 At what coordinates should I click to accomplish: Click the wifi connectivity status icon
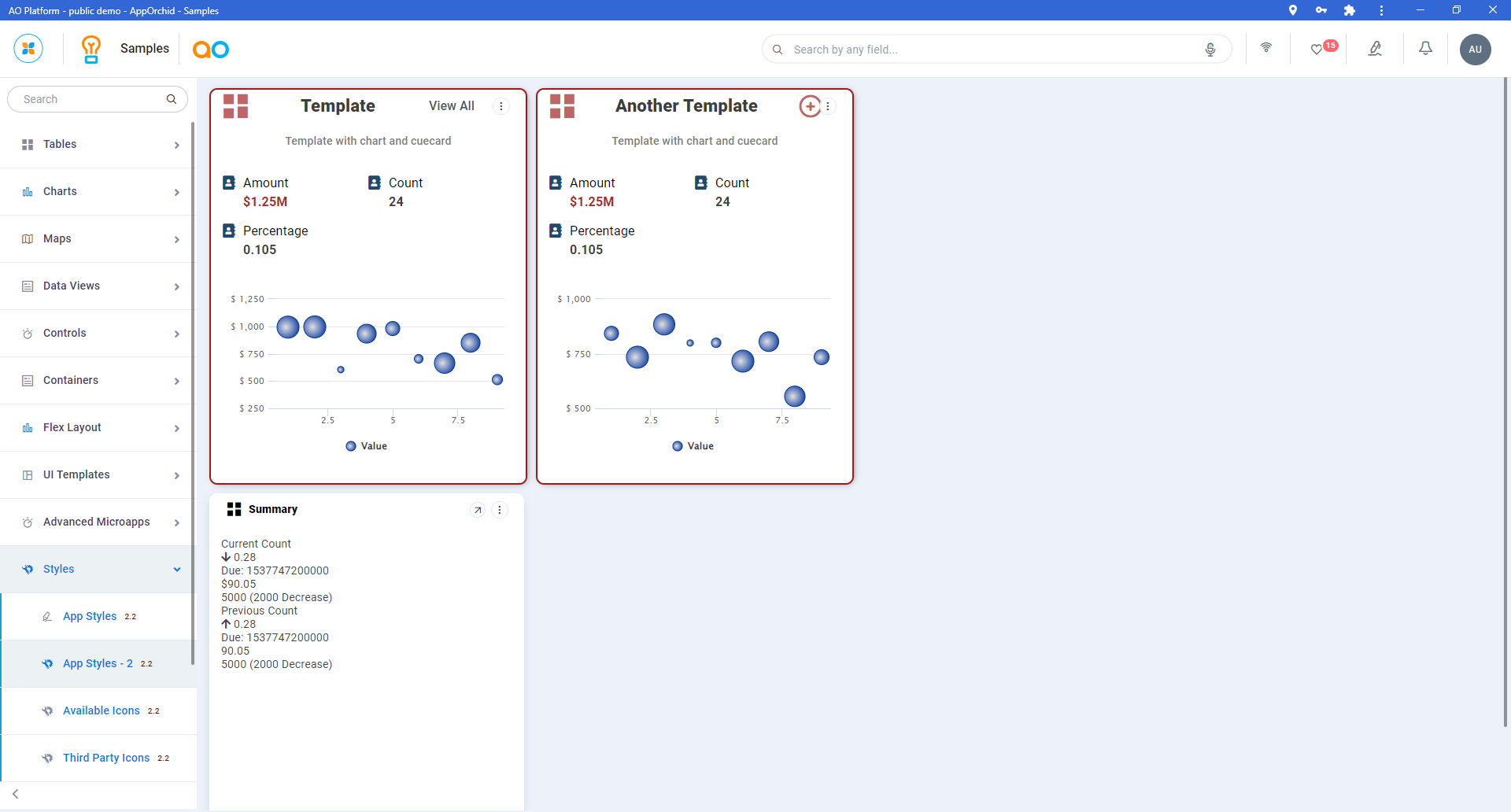(1266, 48)
